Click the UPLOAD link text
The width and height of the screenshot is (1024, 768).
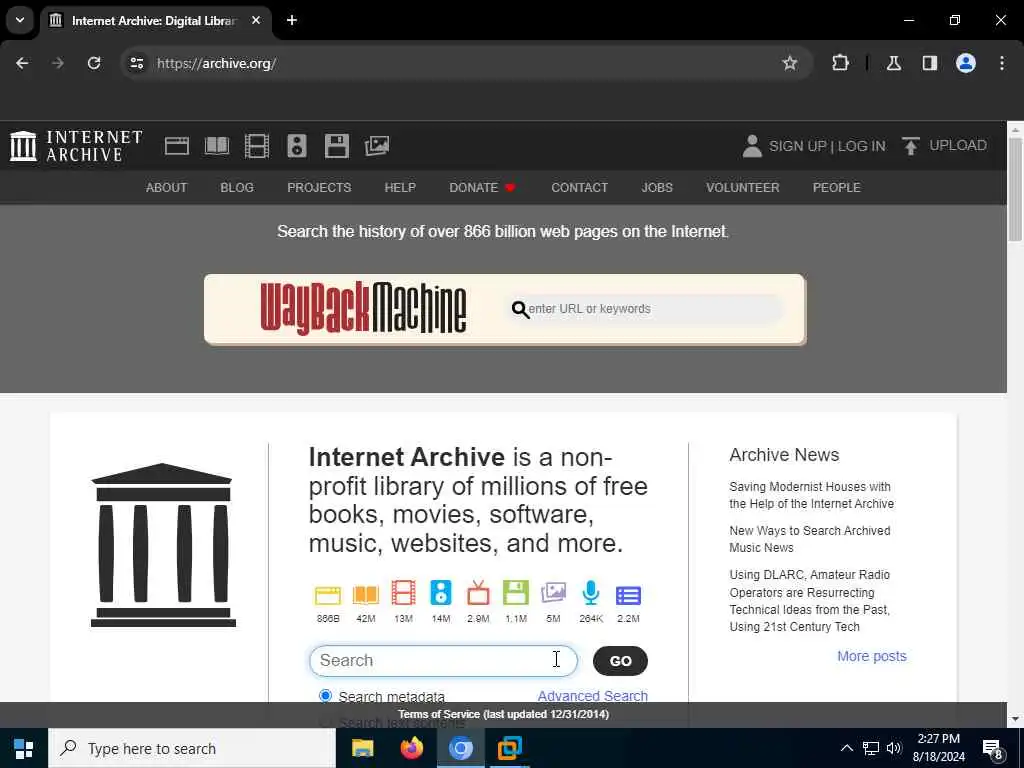pos(958,146)
